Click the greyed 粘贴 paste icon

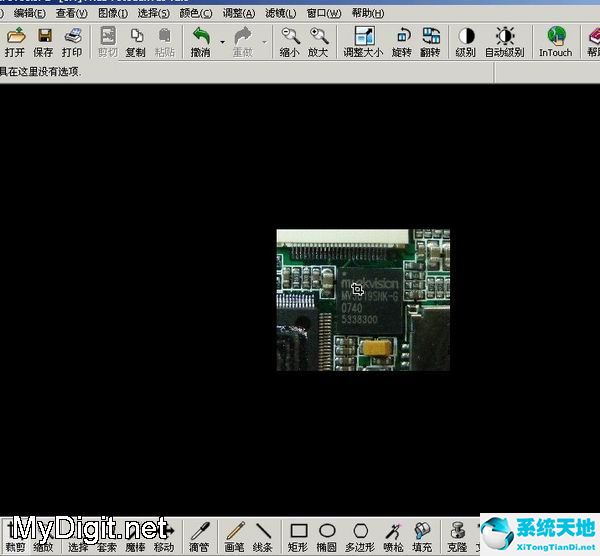[x=165, y=42]
